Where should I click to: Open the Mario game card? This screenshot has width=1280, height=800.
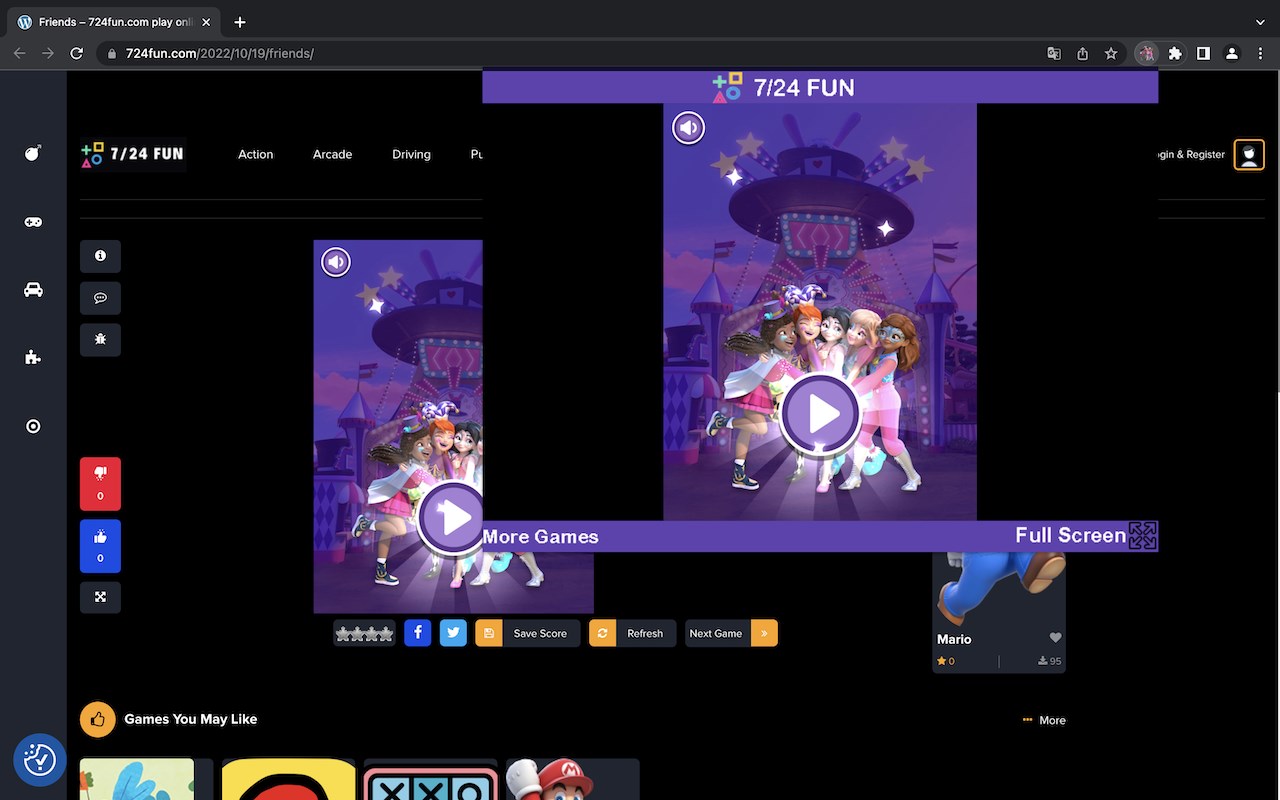998,612
